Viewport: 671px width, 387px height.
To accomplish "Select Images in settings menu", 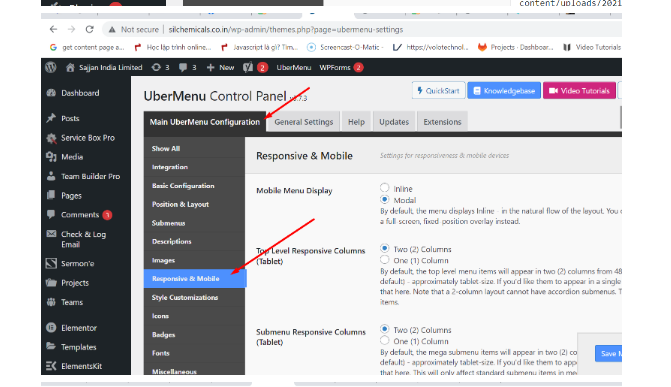I will coord(194,260).
